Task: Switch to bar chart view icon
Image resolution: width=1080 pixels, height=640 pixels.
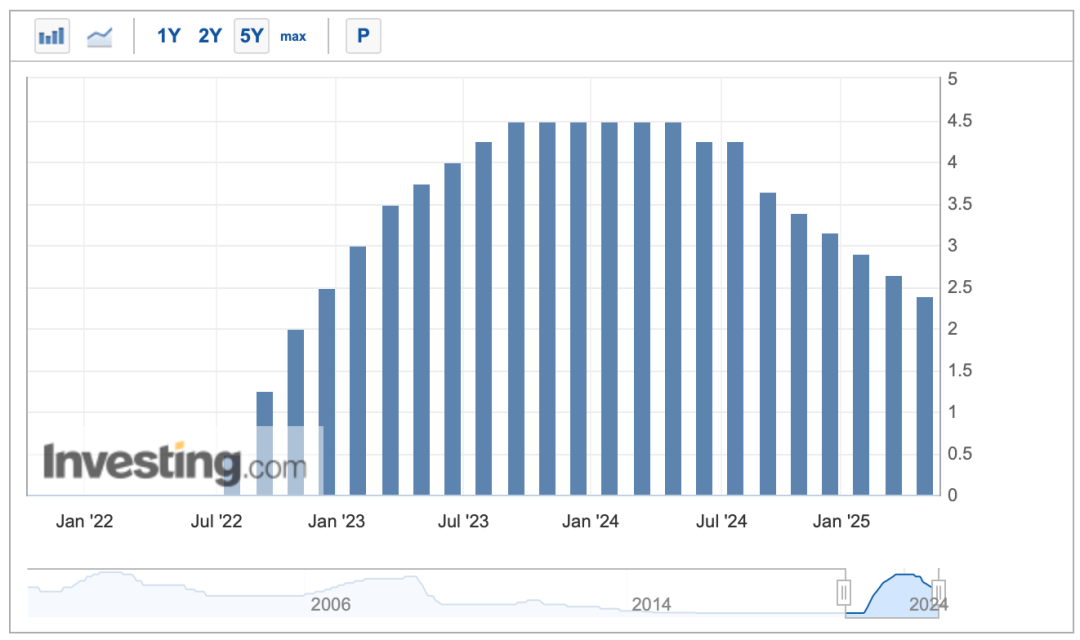Action: [x=52, y=37]
